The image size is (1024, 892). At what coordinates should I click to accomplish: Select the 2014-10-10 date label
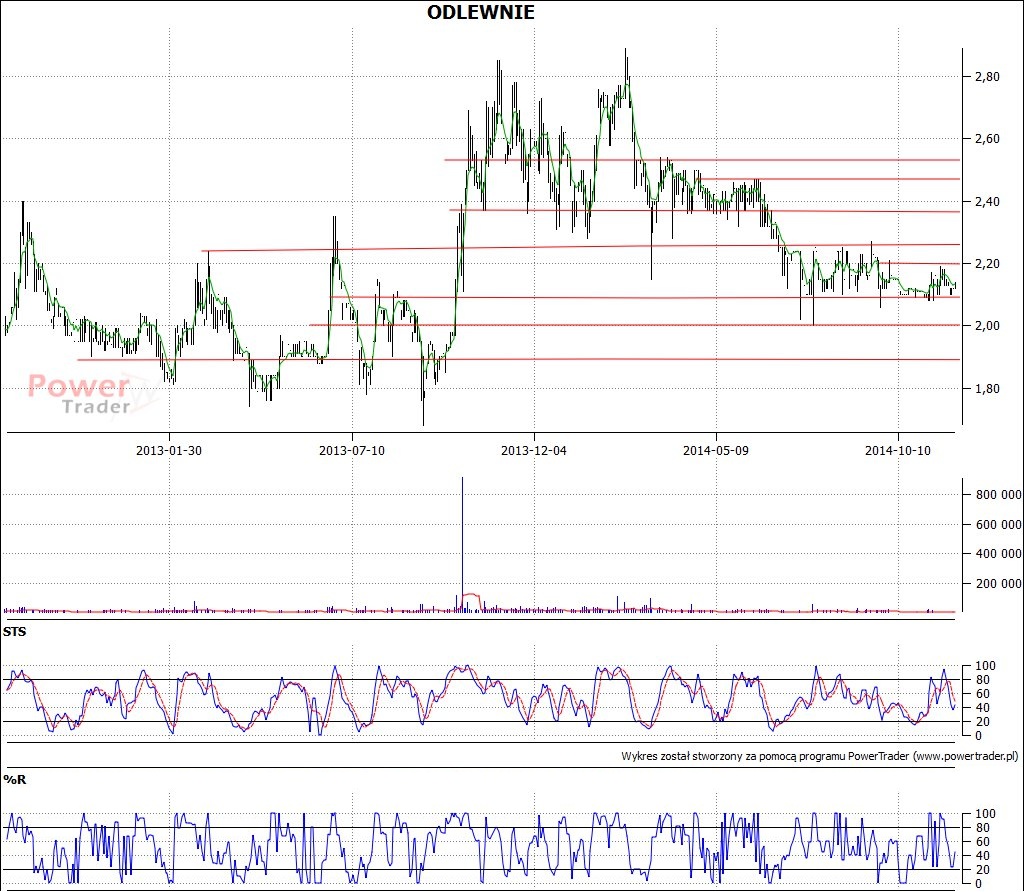point(898,451)
